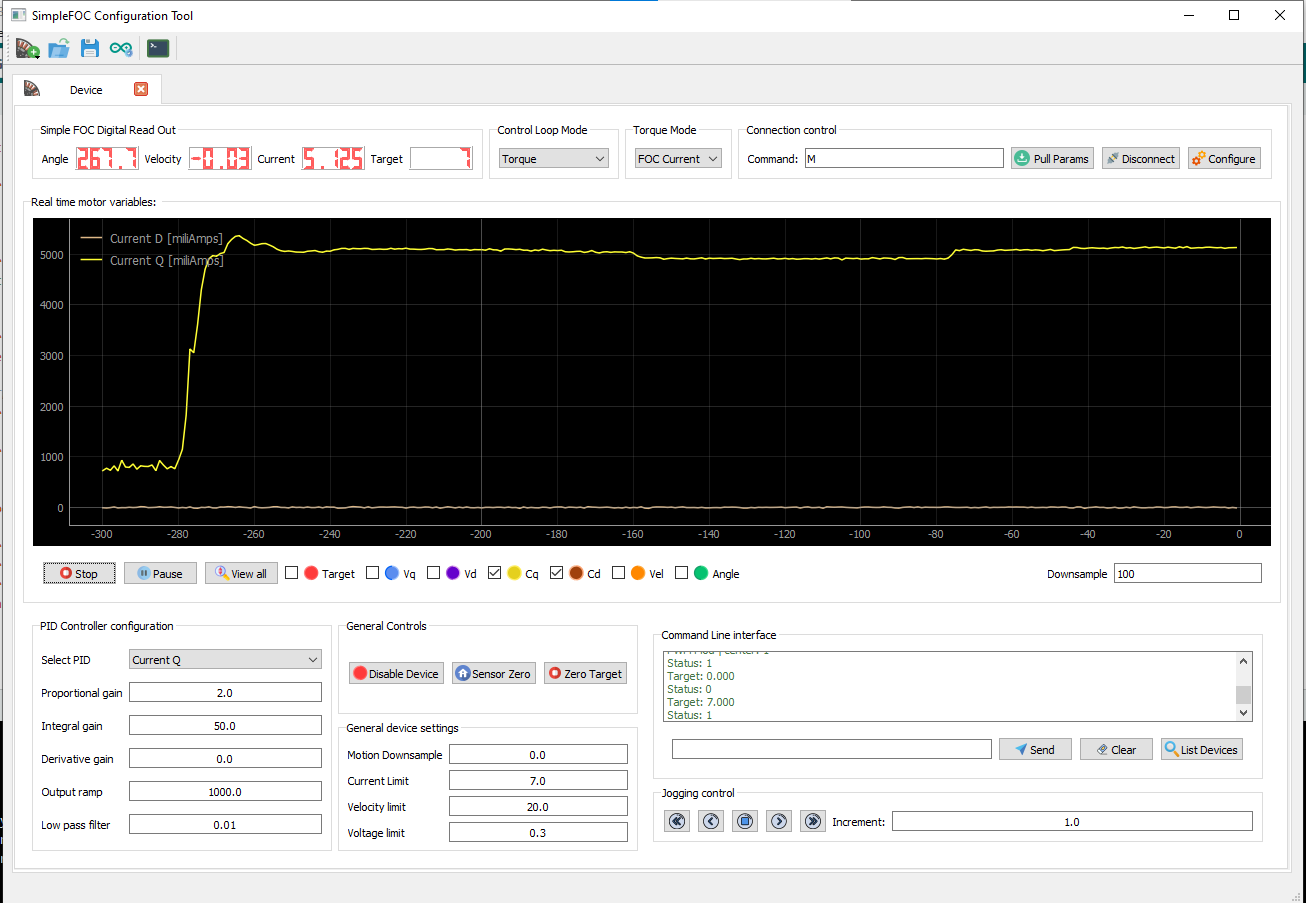This screenshot has height=903, width=1306.
Task: Enable the Vel signal checkbox
Action: point(619,573)
